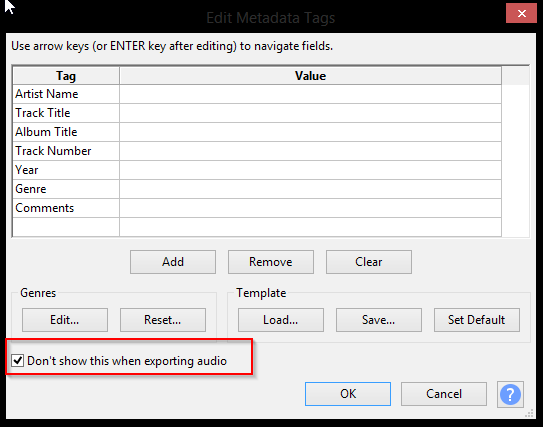543x427 pixels.
Task: Select the Album Title value cell
Action: pos(310,132)
